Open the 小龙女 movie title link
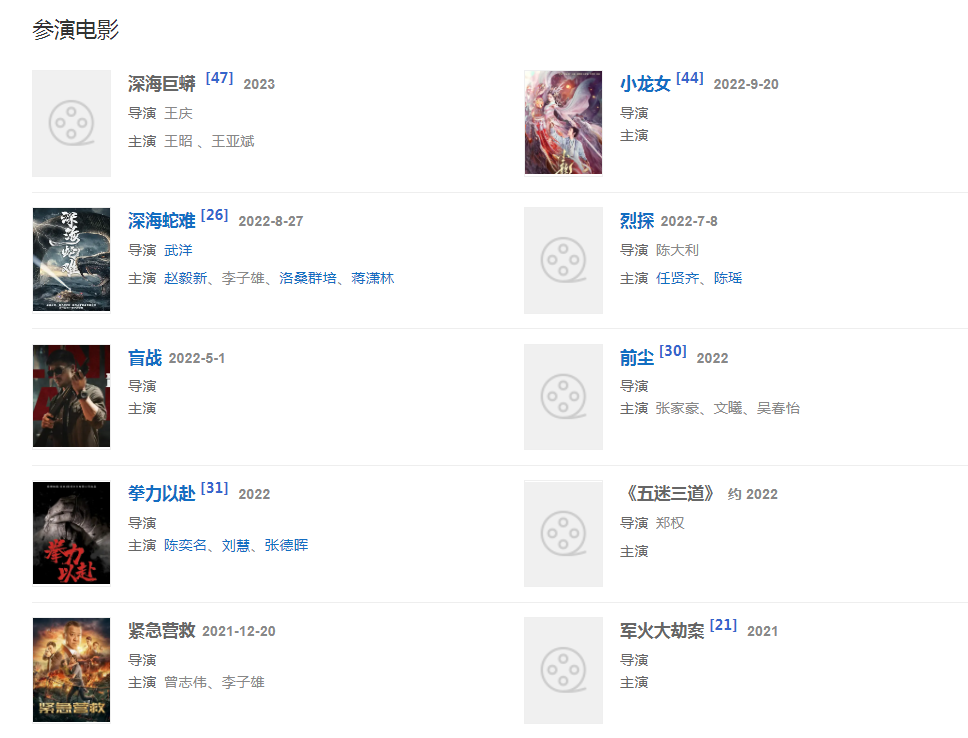The image size is (968, 738). [x=645, y=84]
